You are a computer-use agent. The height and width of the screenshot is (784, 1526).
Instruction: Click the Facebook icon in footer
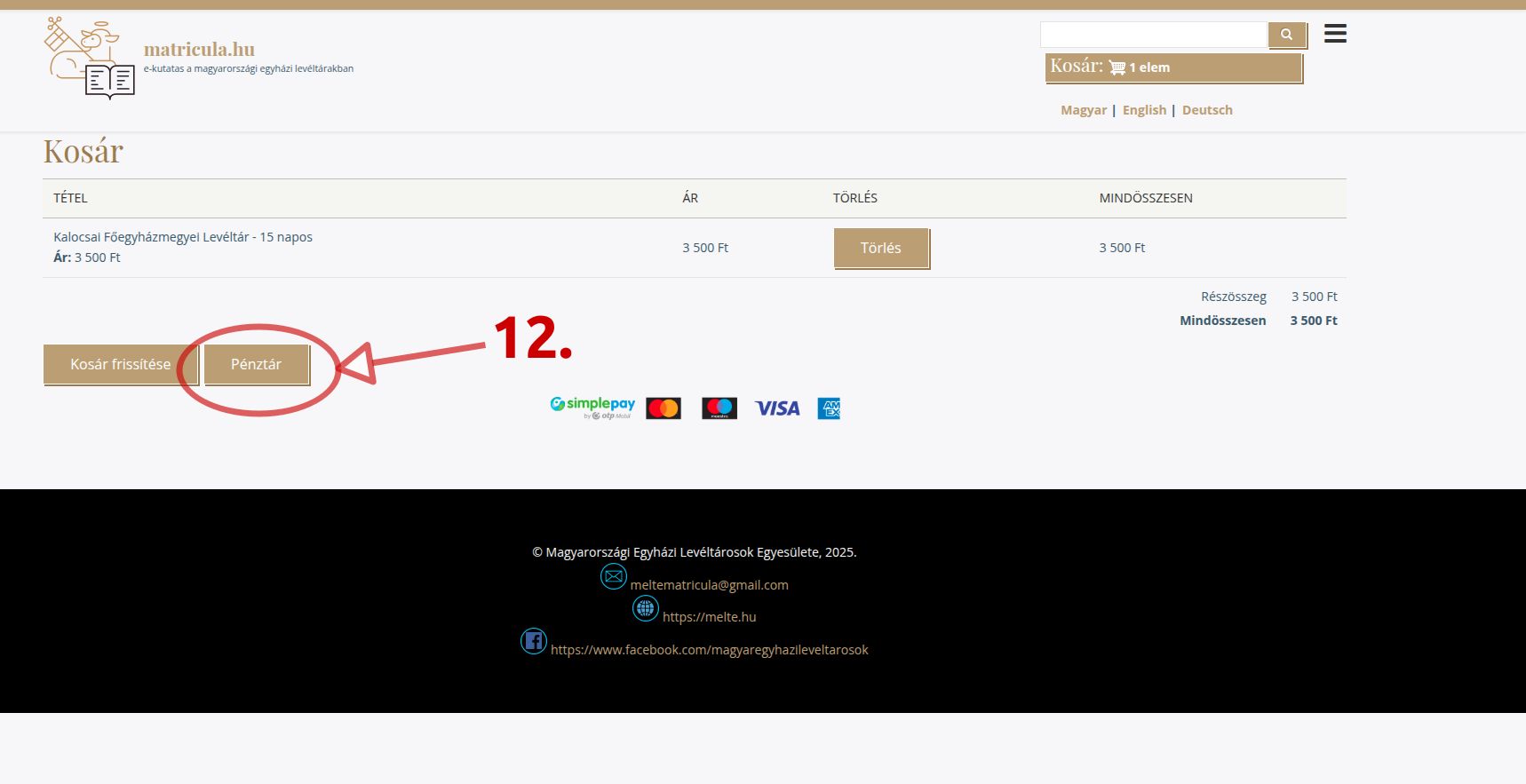tap(533, 641)
